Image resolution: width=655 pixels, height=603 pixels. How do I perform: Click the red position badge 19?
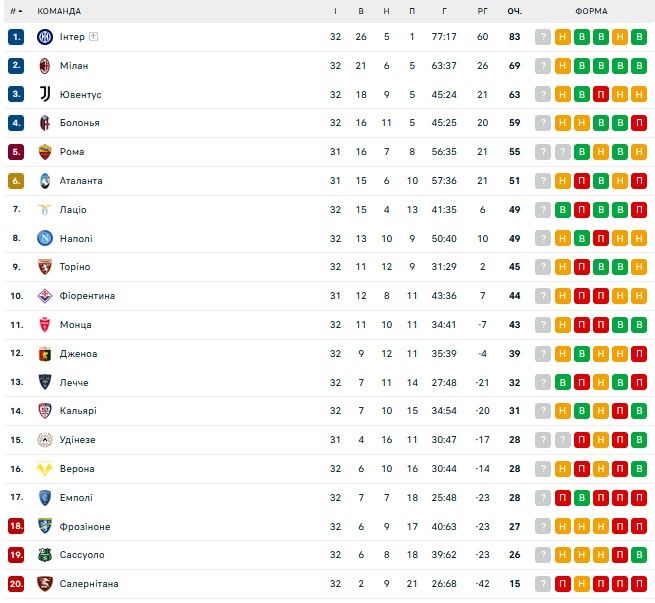tap(16, 555)
